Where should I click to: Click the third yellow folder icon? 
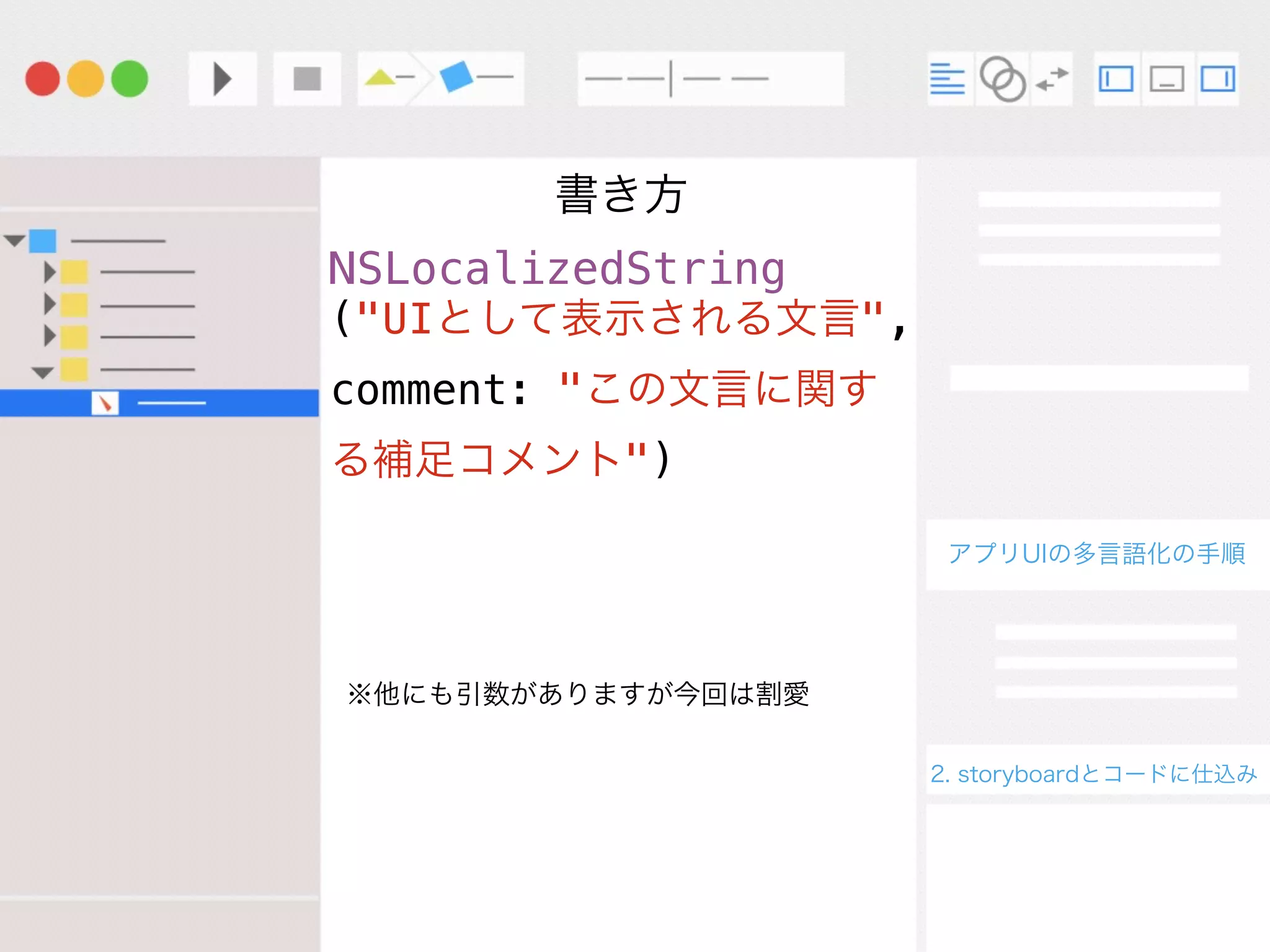pyautogui.click(x=74, y=337)
